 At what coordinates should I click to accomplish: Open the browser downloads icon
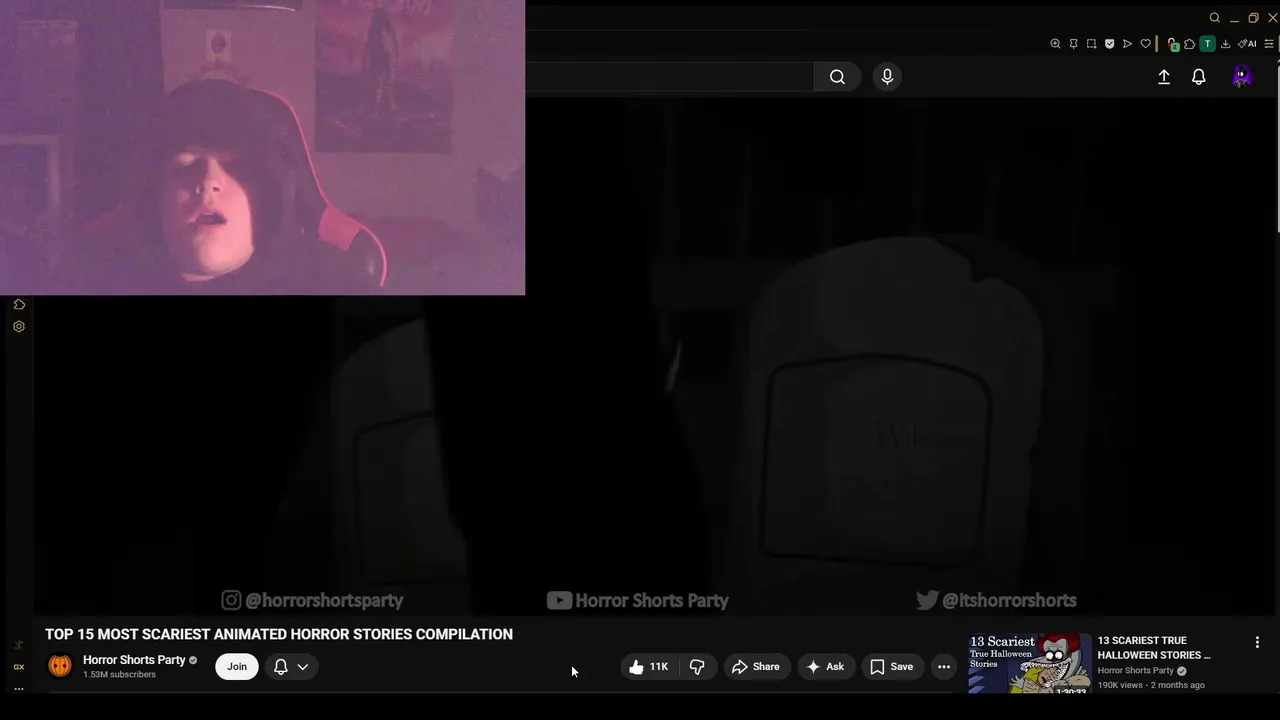(x=1225, y=44)
